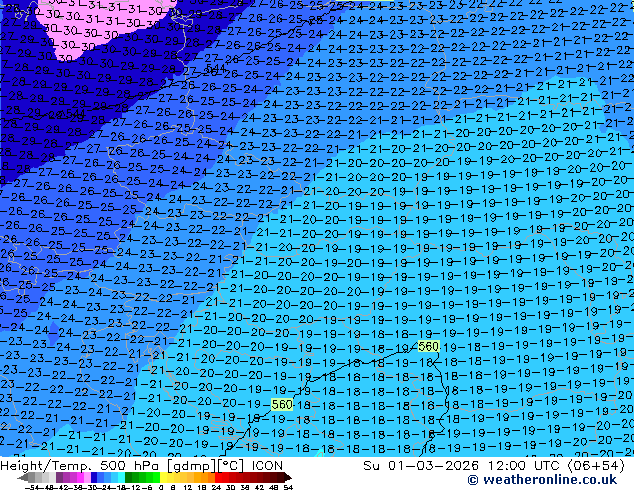Click the dark maroon right arrow of legend
Screen dimensions: 634x490
click(x=287, y=477)
